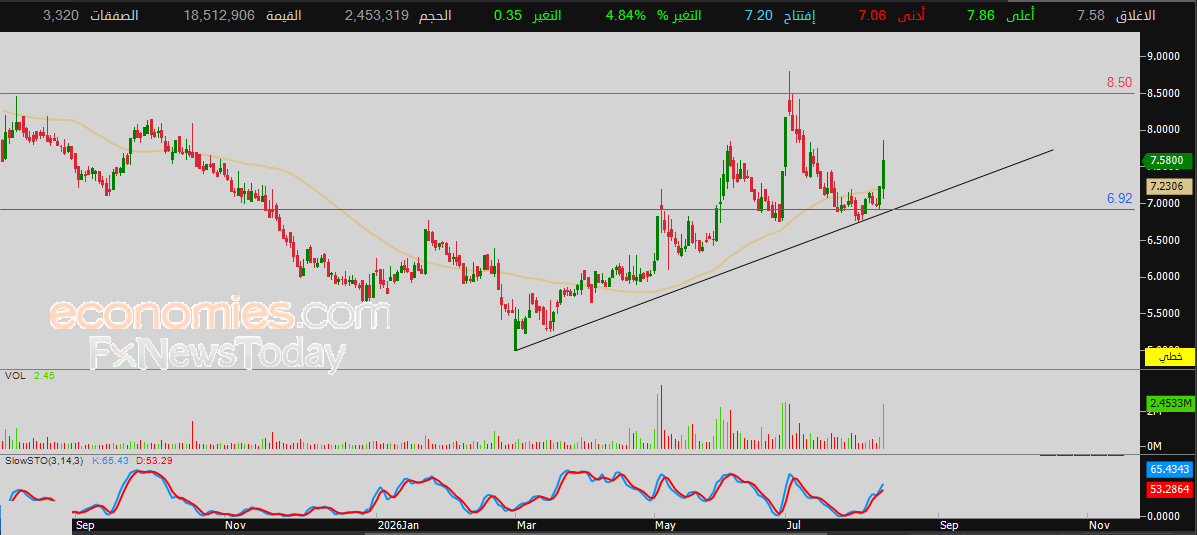Click the beige 7.2306 moving average tag
The height and width of the screenshot is (535, 1197).
[x=1170, y=185]
